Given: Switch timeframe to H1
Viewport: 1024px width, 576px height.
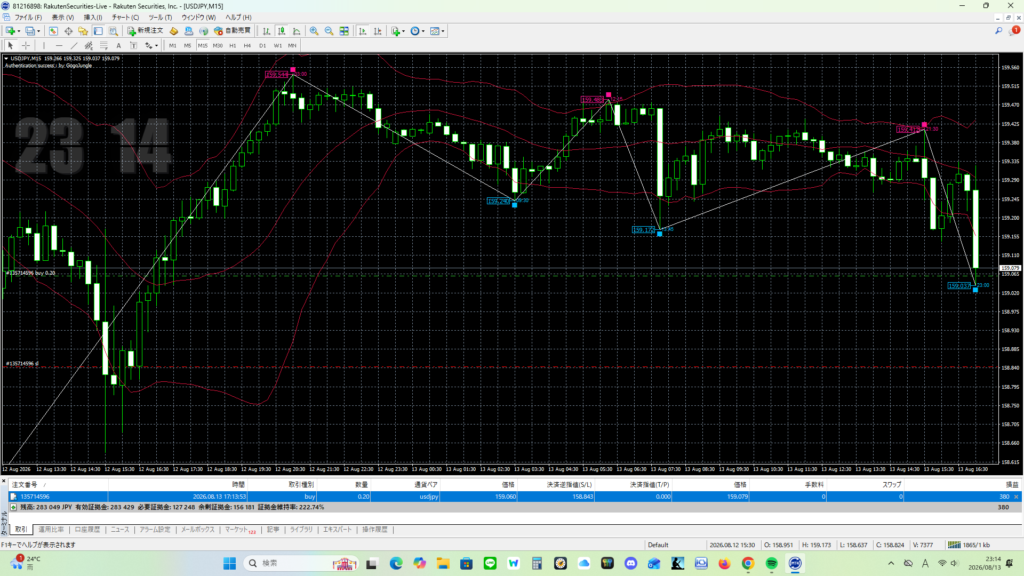Looking at the screenshot, I should [232, 46].
